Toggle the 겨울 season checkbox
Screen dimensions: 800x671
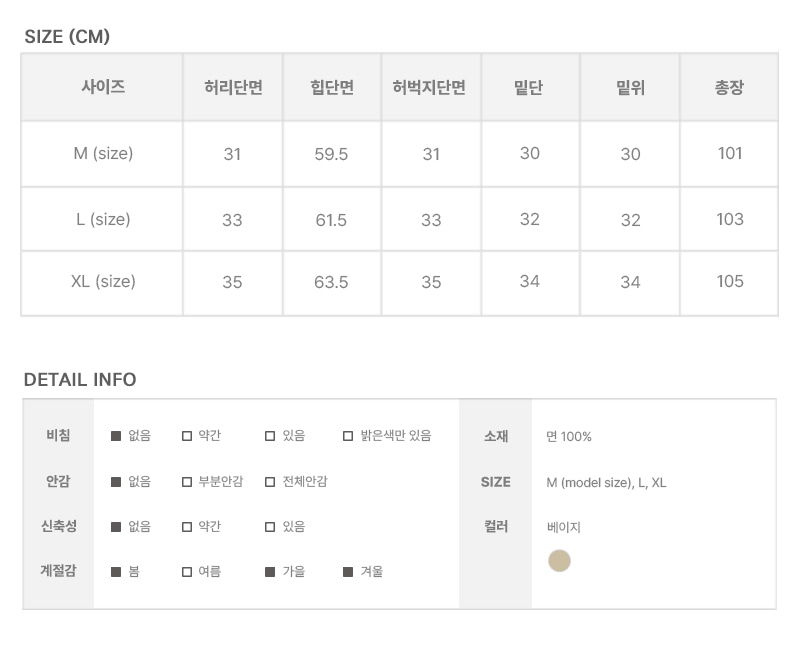[348, 572]
